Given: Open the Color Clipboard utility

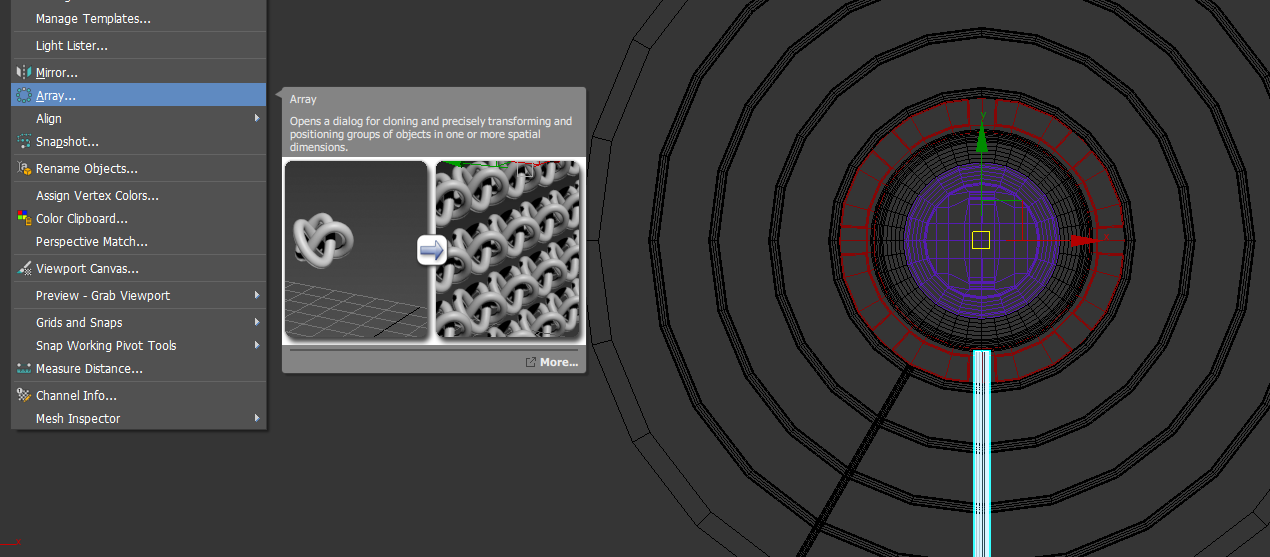Looking at the screenshot, I should pyautogui.click(x=138, y=218).
